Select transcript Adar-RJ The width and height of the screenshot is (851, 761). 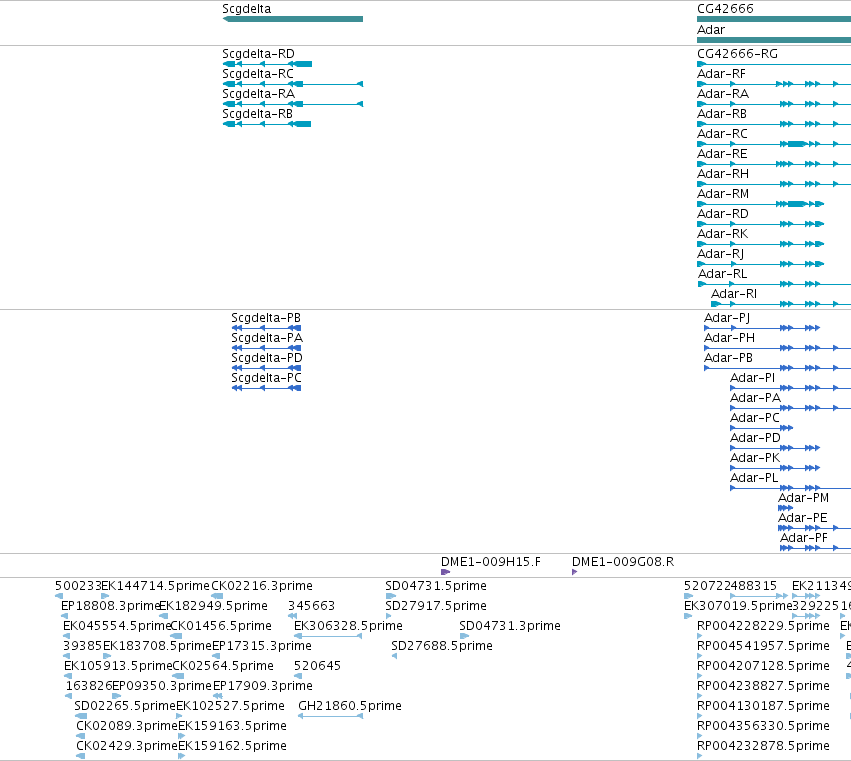coord(721,255)
